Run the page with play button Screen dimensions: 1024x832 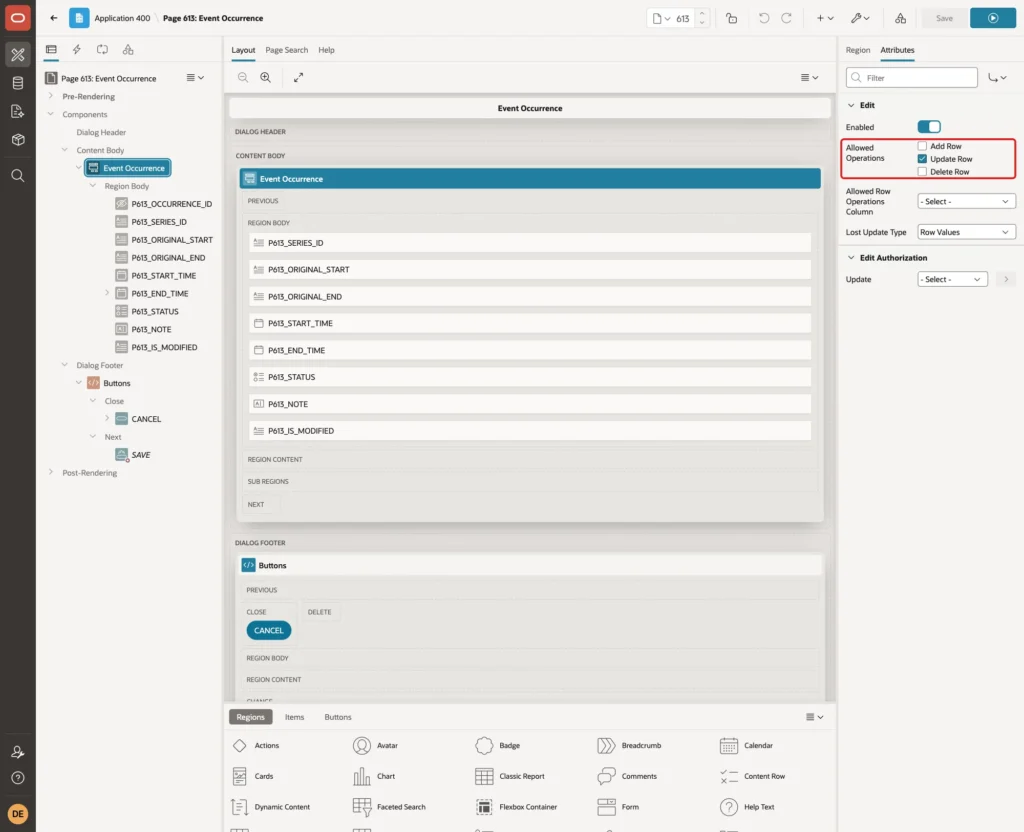[993, 18]
